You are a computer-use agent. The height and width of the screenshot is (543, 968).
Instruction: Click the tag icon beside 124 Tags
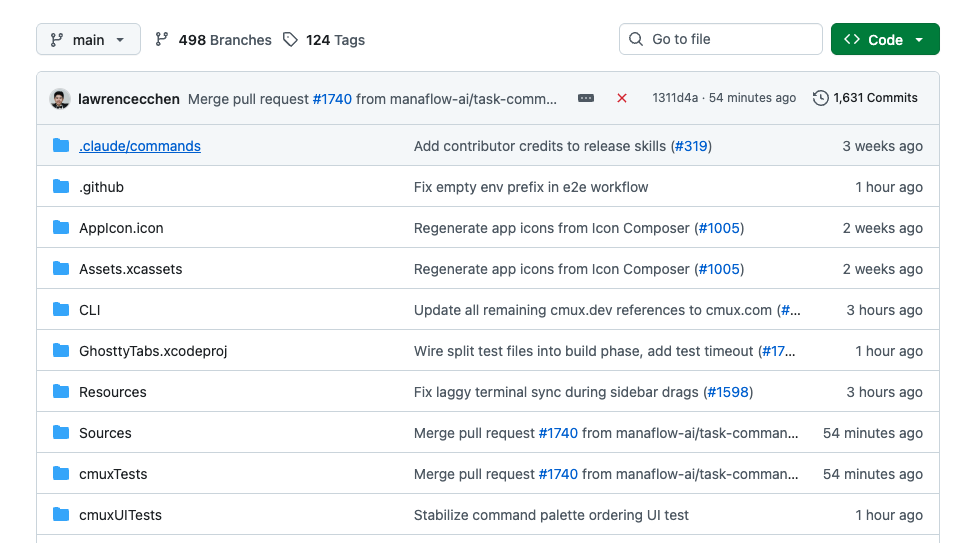[x=290, y=39]
